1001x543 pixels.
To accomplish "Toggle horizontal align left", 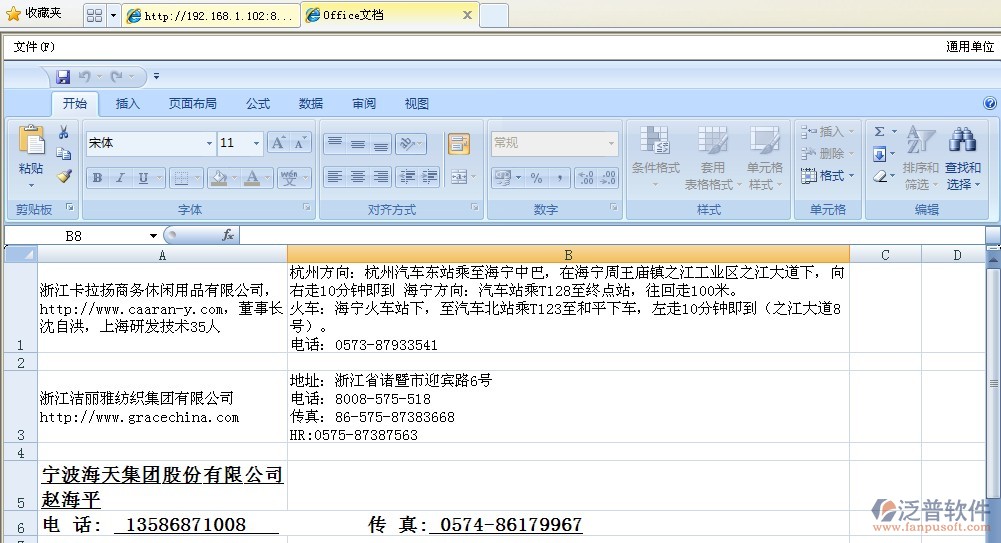I will (335, 177).
